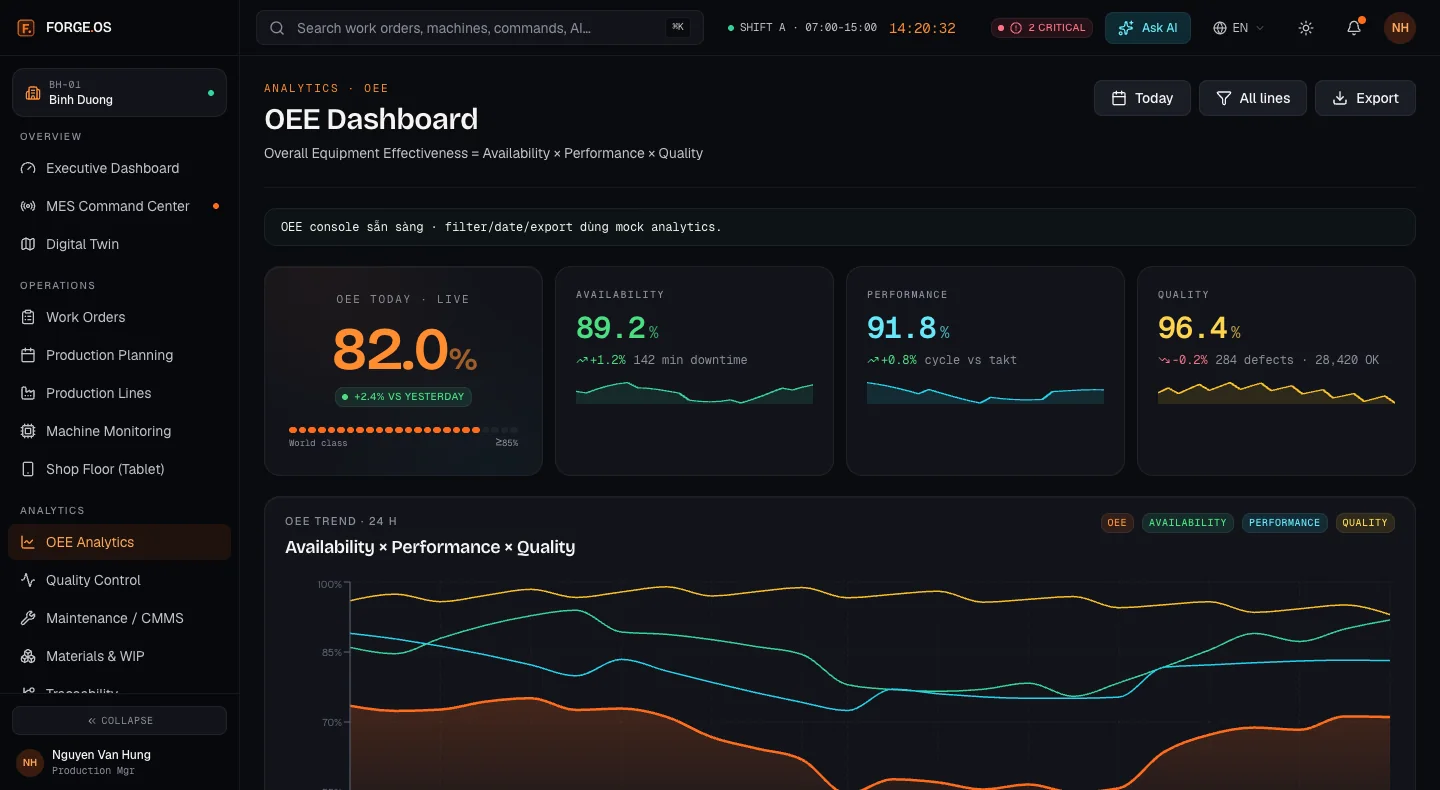
Task: Click the Executive Dashboard gauge icon
Action: tap(28, 168)
